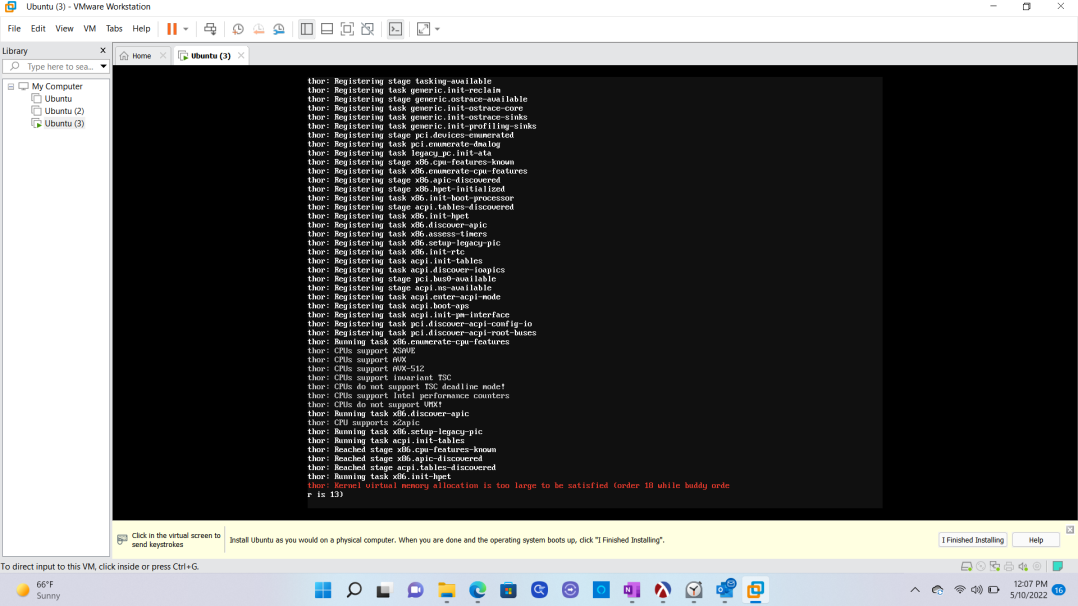This screenshot has width=1078, height=606.
Task: Click the keyboard hint icon in install bar
Action: tap(122, 540)
